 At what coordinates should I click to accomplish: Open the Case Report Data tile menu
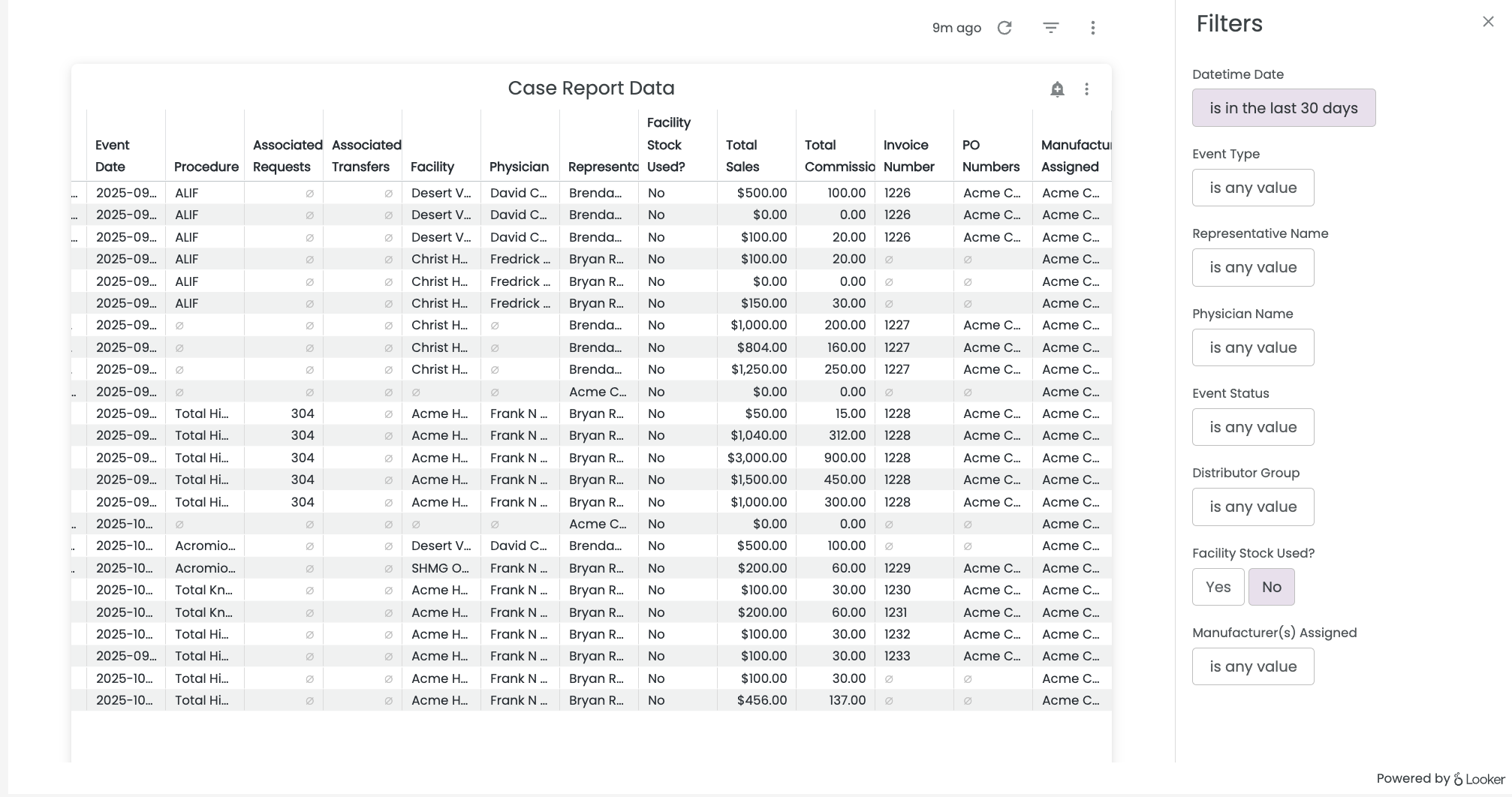pyautogui.click(x=1086, y=89)
